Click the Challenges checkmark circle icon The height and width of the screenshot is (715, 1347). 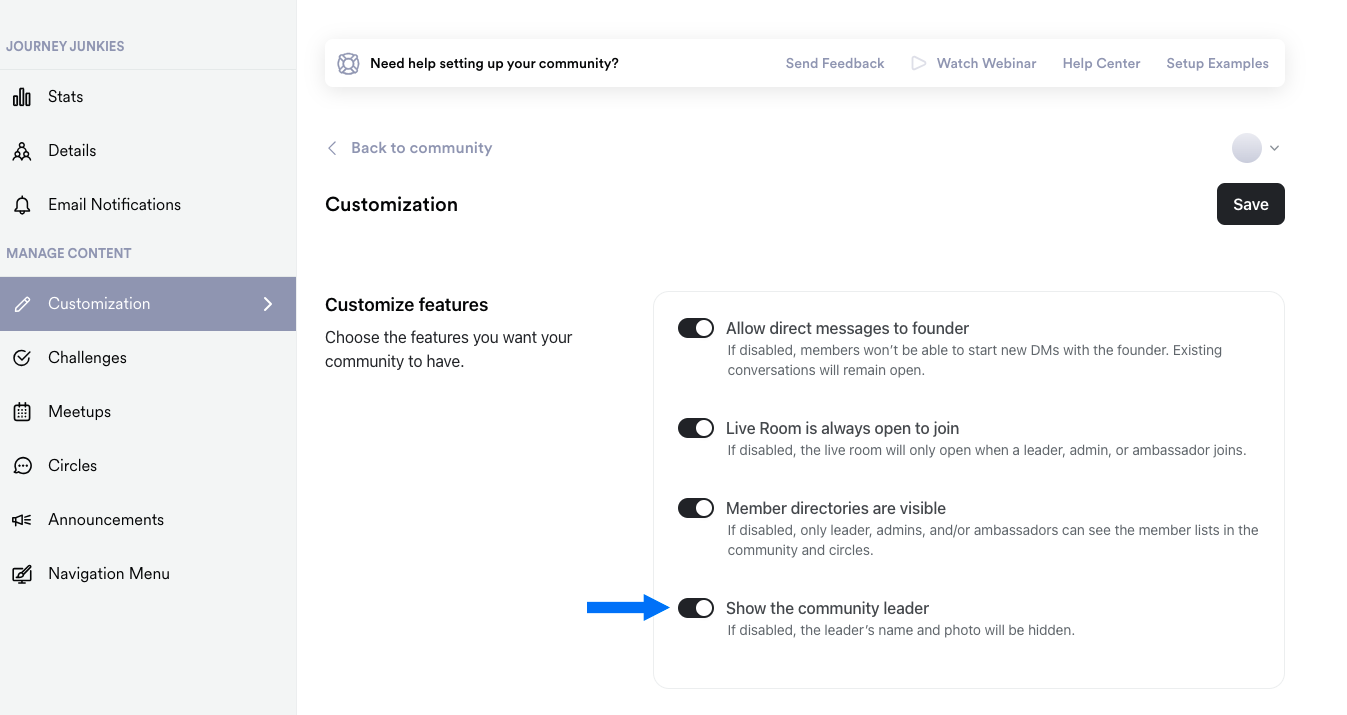21,358
